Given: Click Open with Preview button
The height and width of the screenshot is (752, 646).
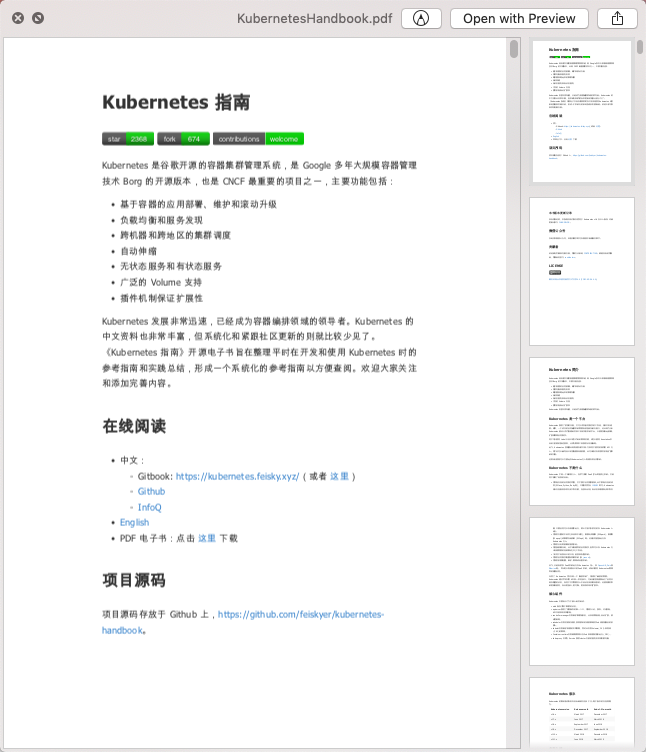Looking at the screenshot, I should pos(519,19).
